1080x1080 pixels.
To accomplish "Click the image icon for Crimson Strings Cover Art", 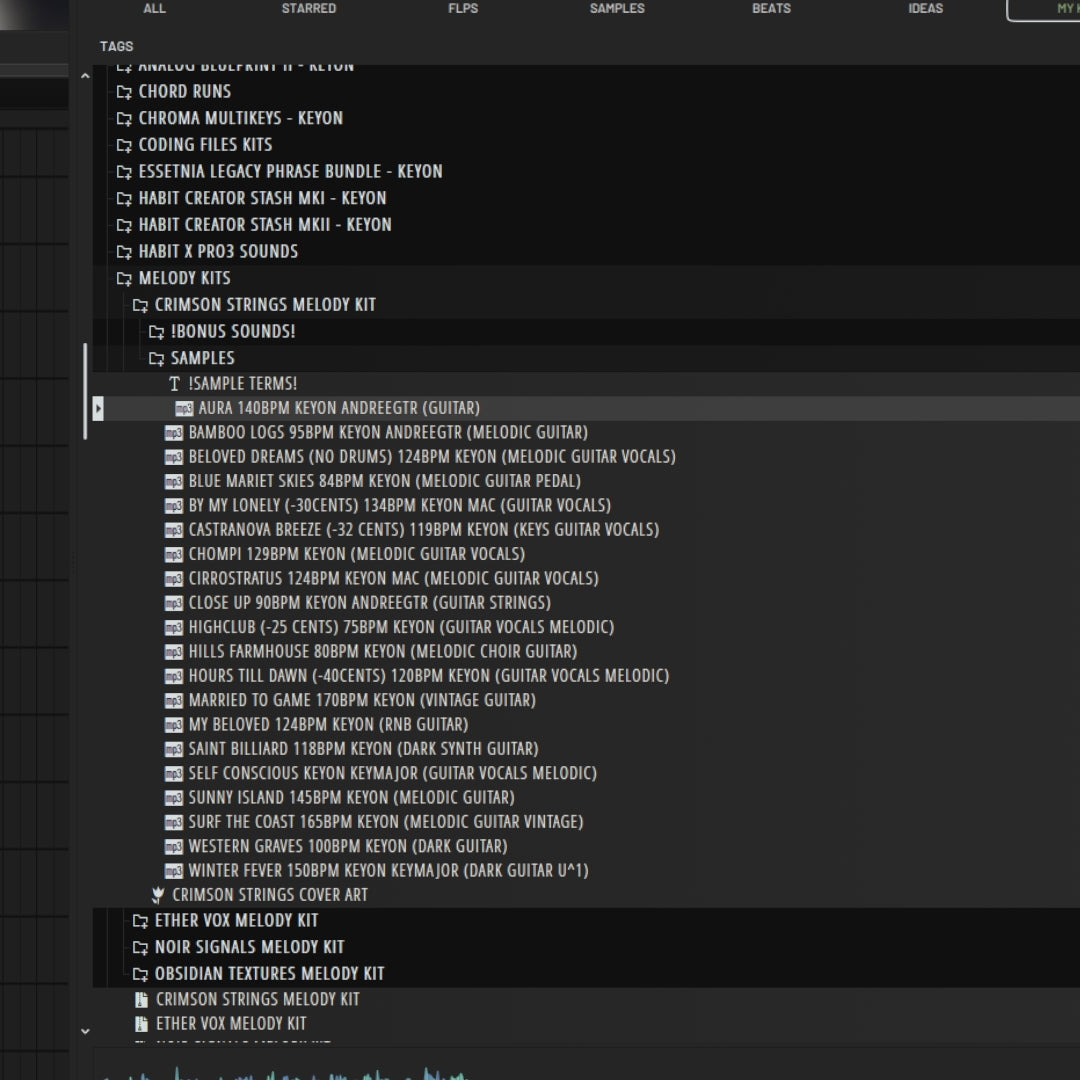I will 157,895.
